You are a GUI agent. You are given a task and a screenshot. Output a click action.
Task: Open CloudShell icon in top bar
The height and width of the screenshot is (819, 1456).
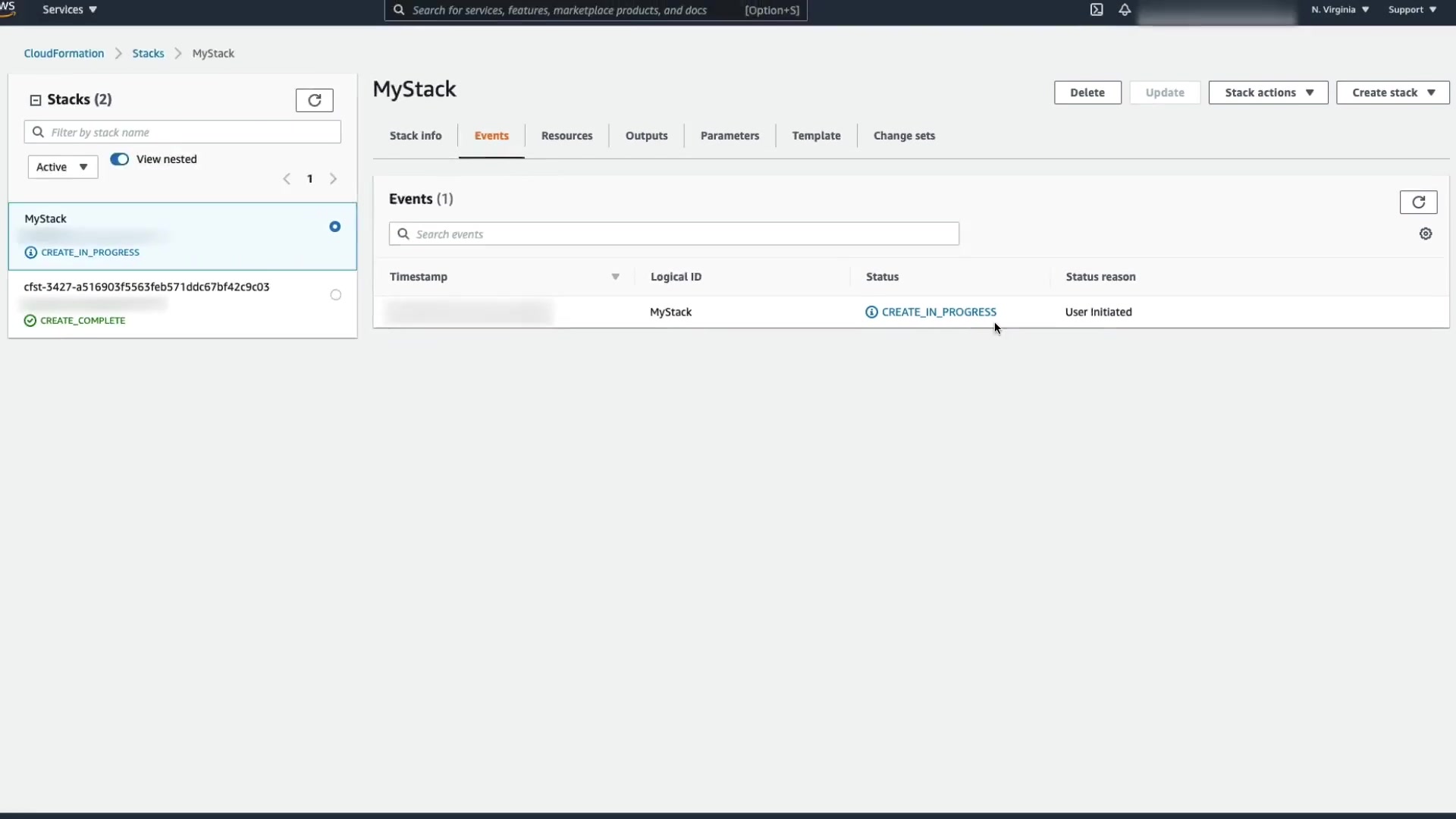tap(1097, 10)
